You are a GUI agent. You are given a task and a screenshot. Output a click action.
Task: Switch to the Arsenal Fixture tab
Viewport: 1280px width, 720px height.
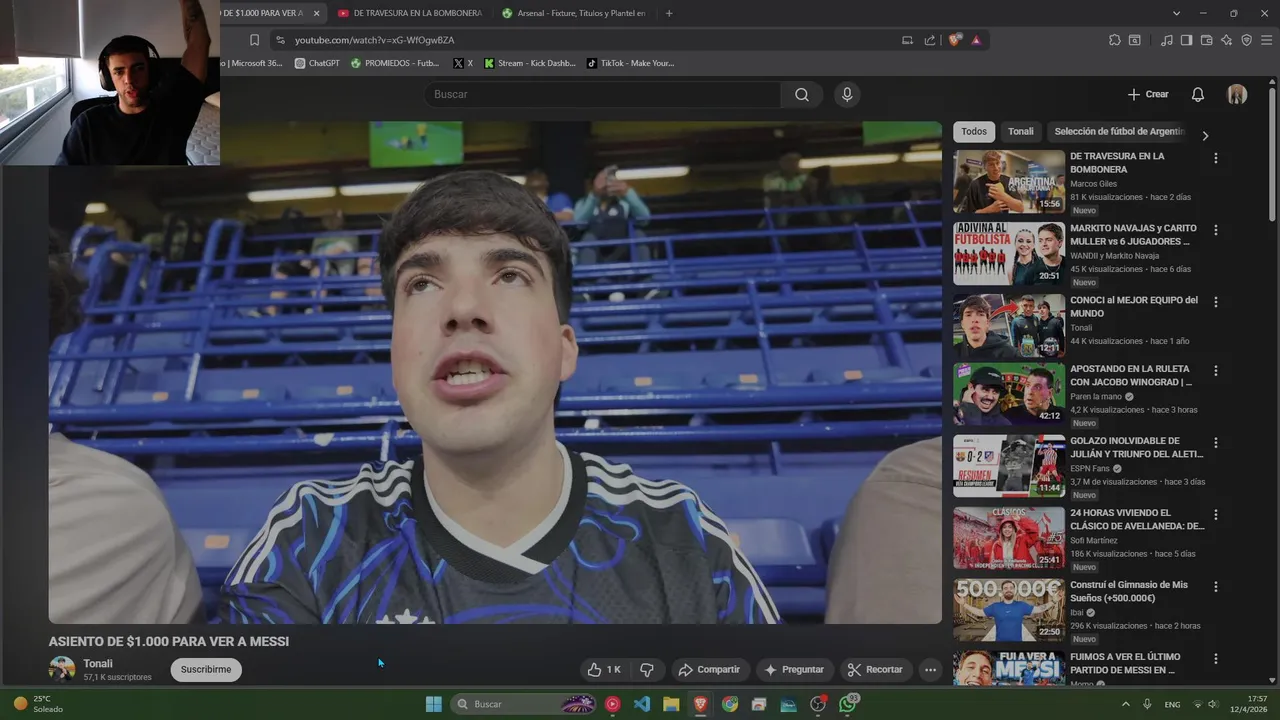point(574,13)
